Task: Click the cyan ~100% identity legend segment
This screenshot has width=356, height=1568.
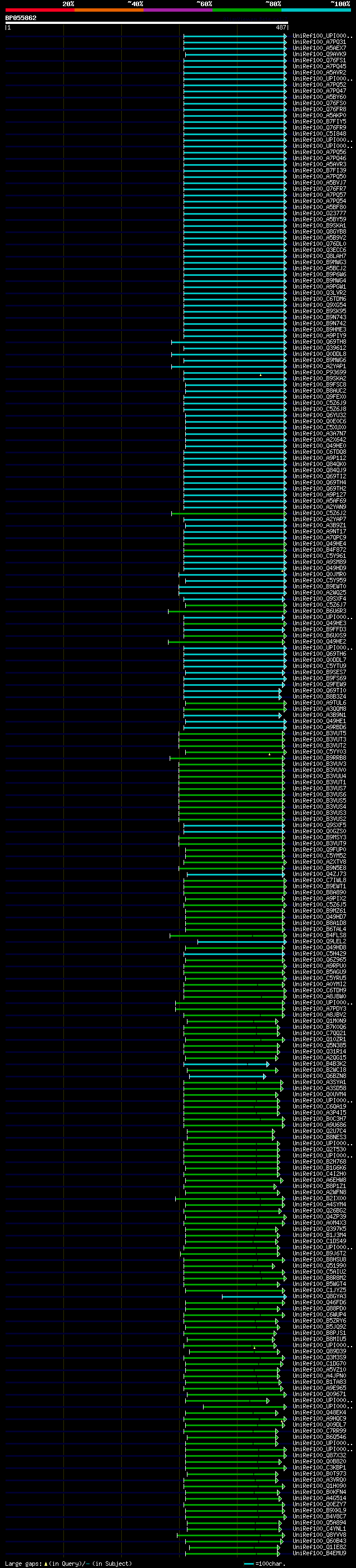Action: pos(317,10)
